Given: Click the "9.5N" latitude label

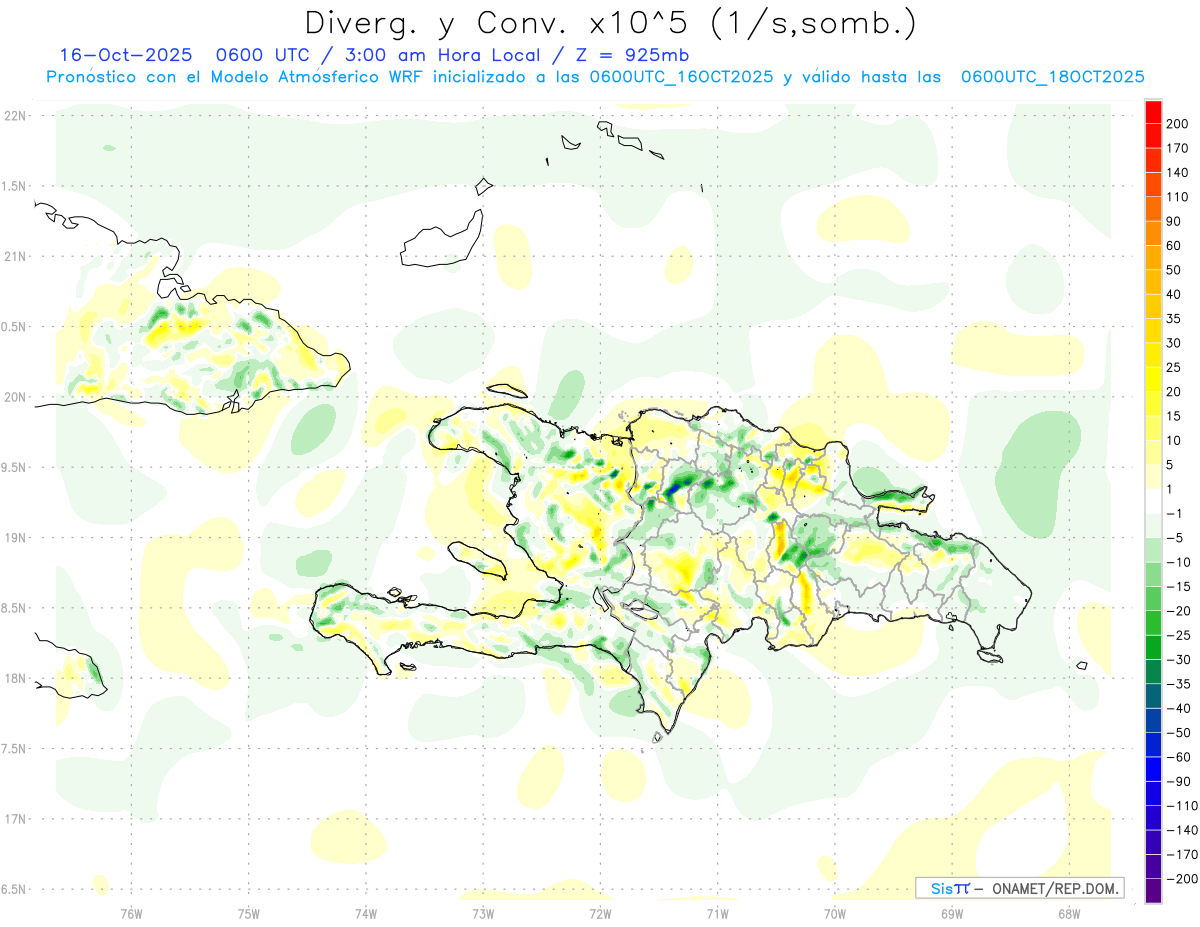Looking at the screenshot, I should (x=14, y=467).
